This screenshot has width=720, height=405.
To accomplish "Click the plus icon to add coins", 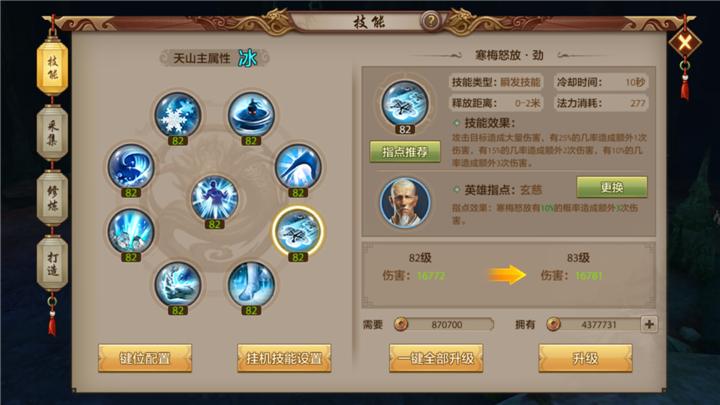I will (x=649, y=324).
